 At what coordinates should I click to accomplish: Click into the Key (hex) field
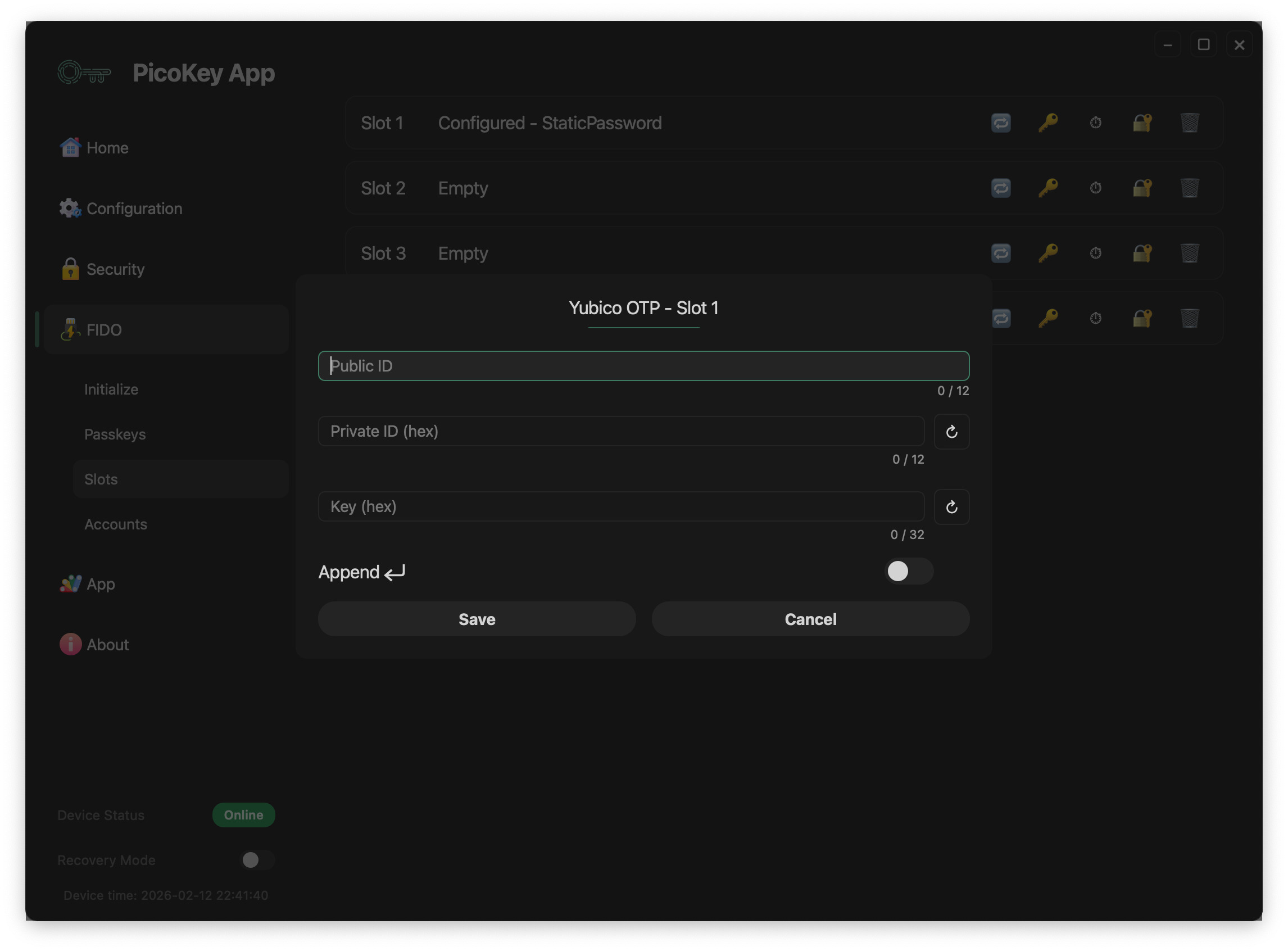click(620, 506)
